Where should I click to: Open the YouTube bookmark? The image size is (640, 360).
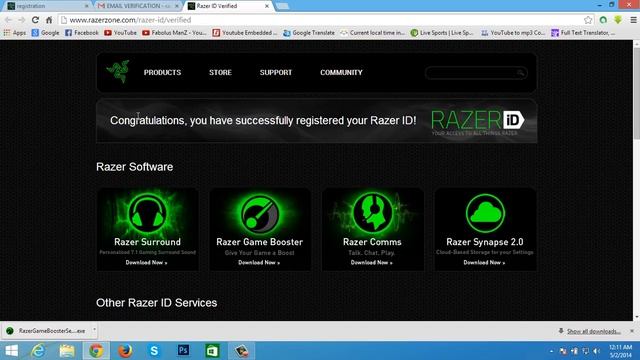pyautogui.click(x=120, y=33)
